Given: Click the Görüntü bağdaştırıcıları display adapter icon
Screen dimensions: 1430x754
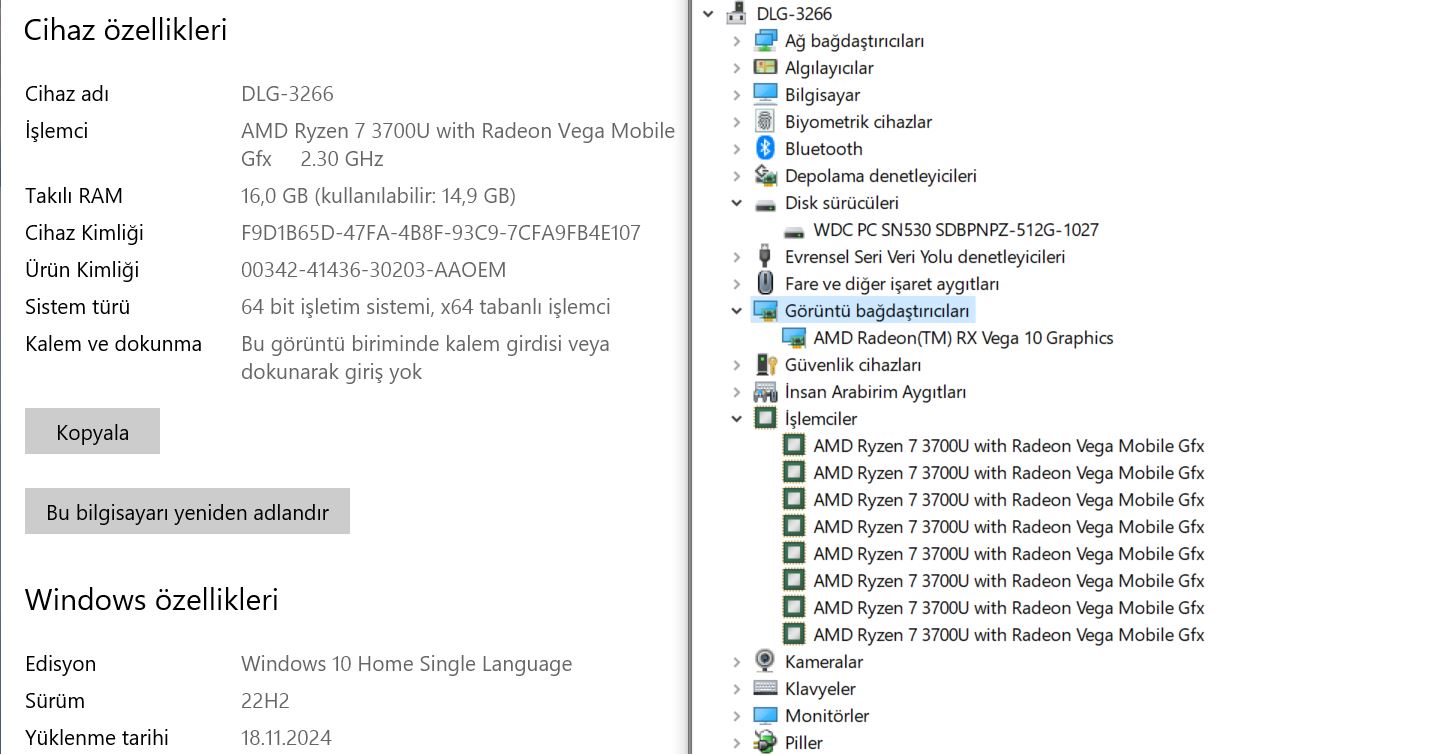Looking at the screenshot, I should [765, 310].
